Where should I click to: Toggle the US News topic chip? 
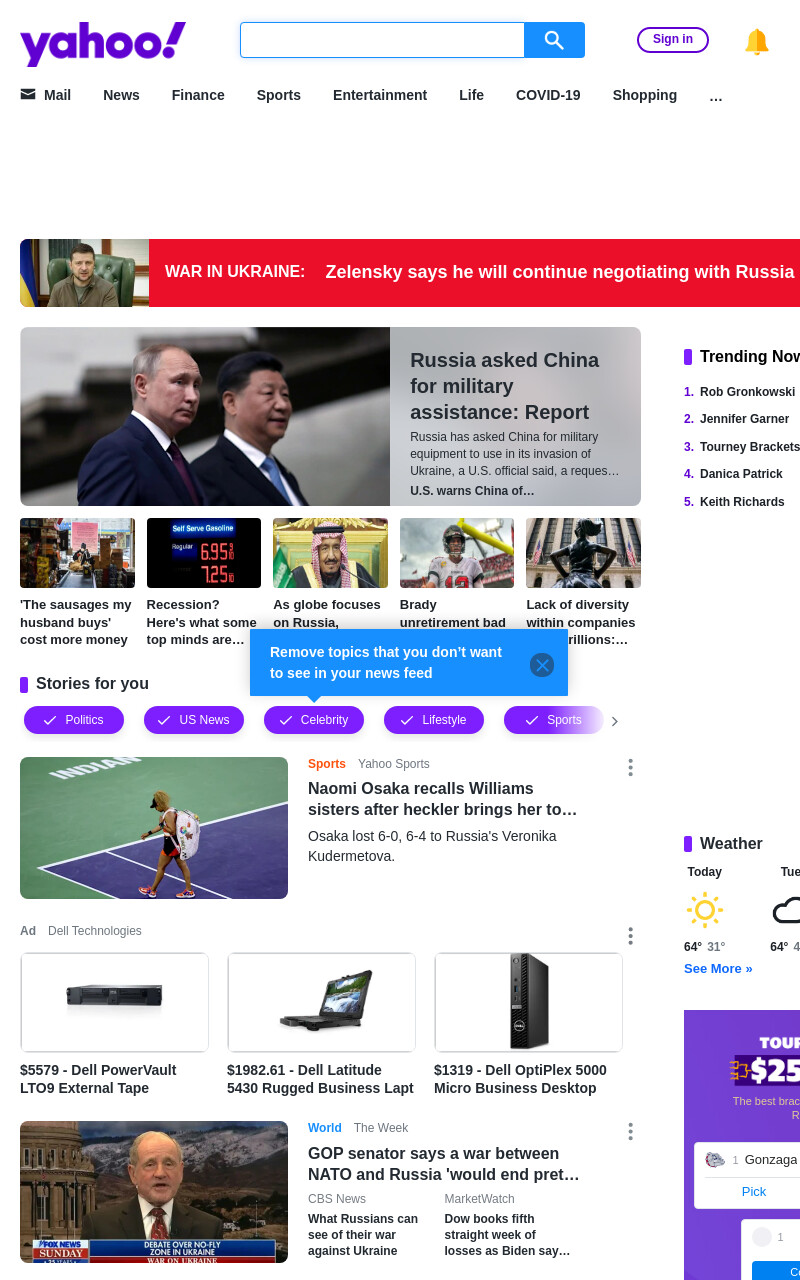click(194, 720)
